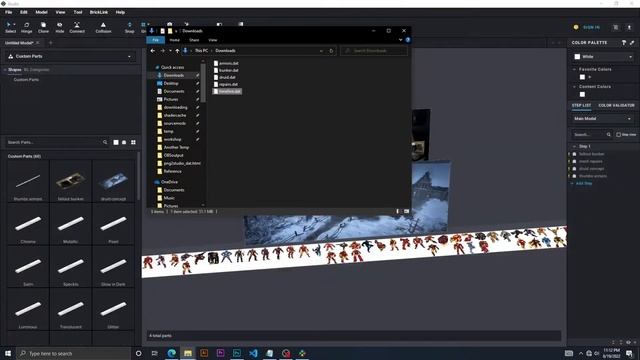Viewport: 640px width, 360px height.
Task: Click the Search Parts input field
Action: pos(53,142)
